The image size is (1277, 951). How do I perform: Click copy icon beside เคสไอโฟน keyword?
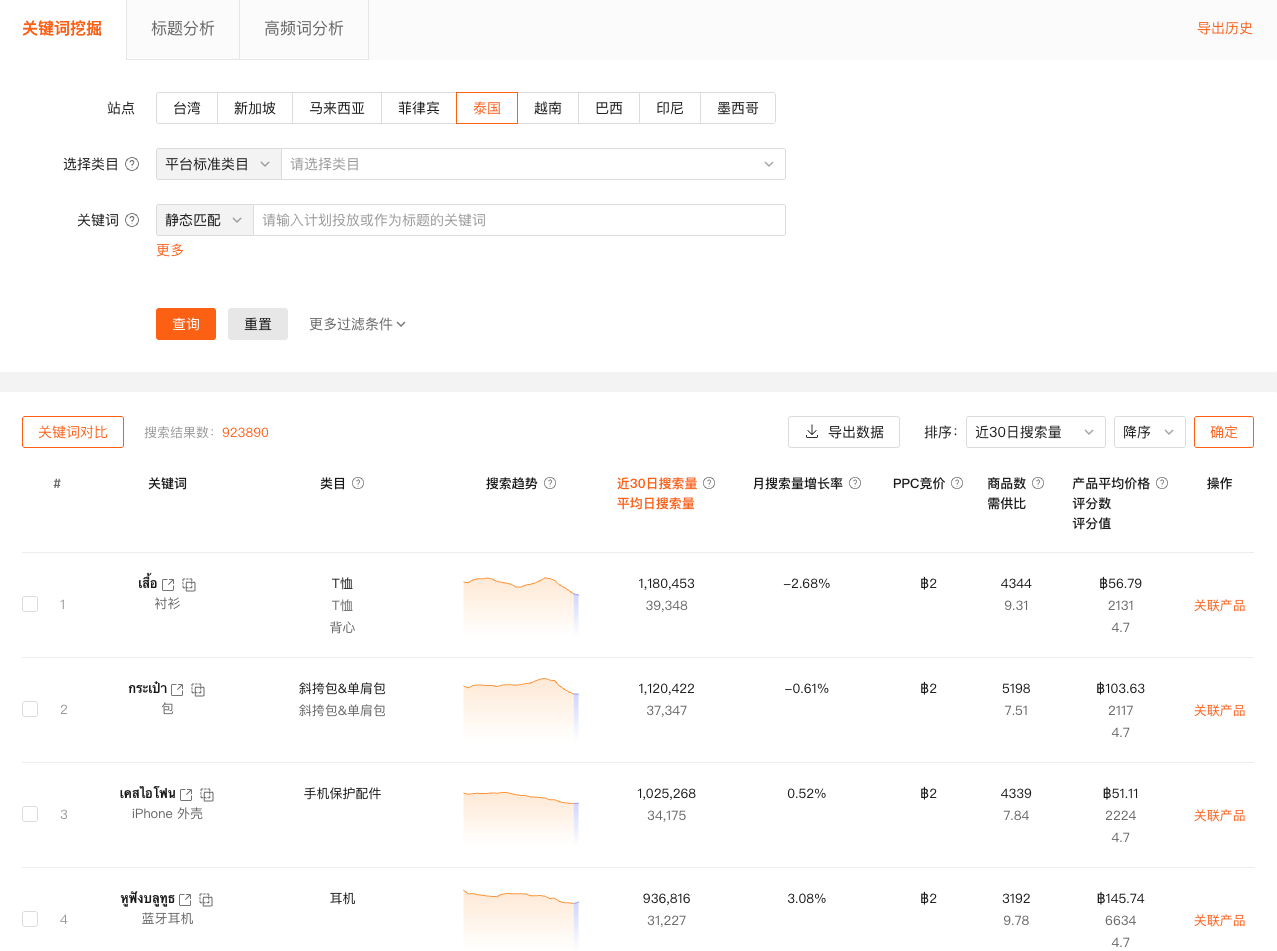pos(207,794)
